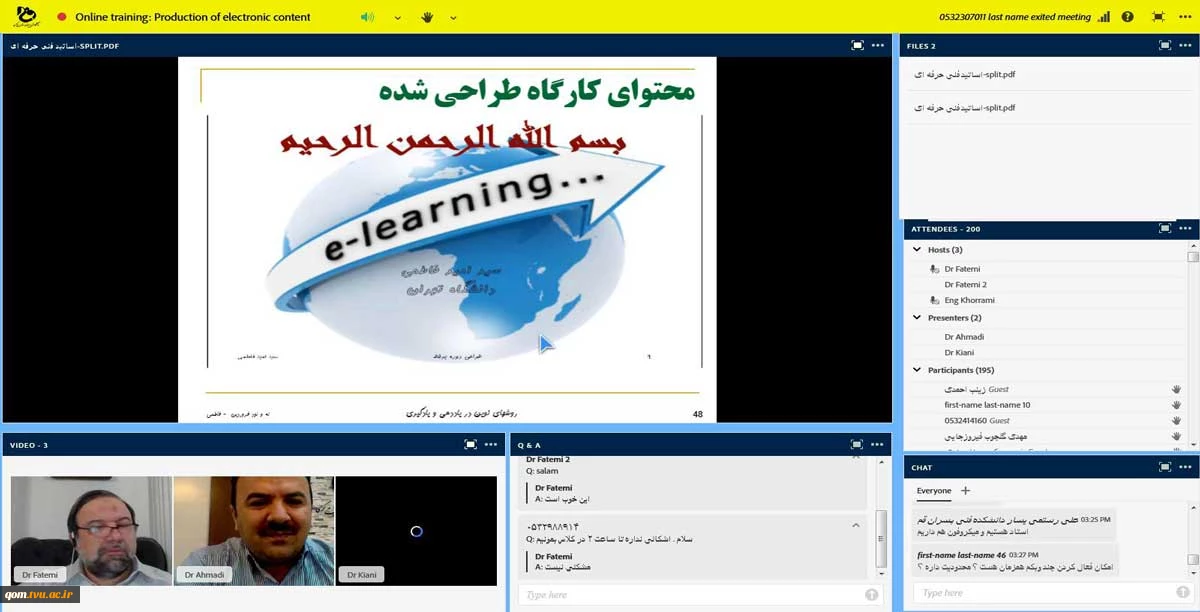Select the second split.pdf file in Files pod
Viewport: 1200px width, 612px height.
point(964,108)
